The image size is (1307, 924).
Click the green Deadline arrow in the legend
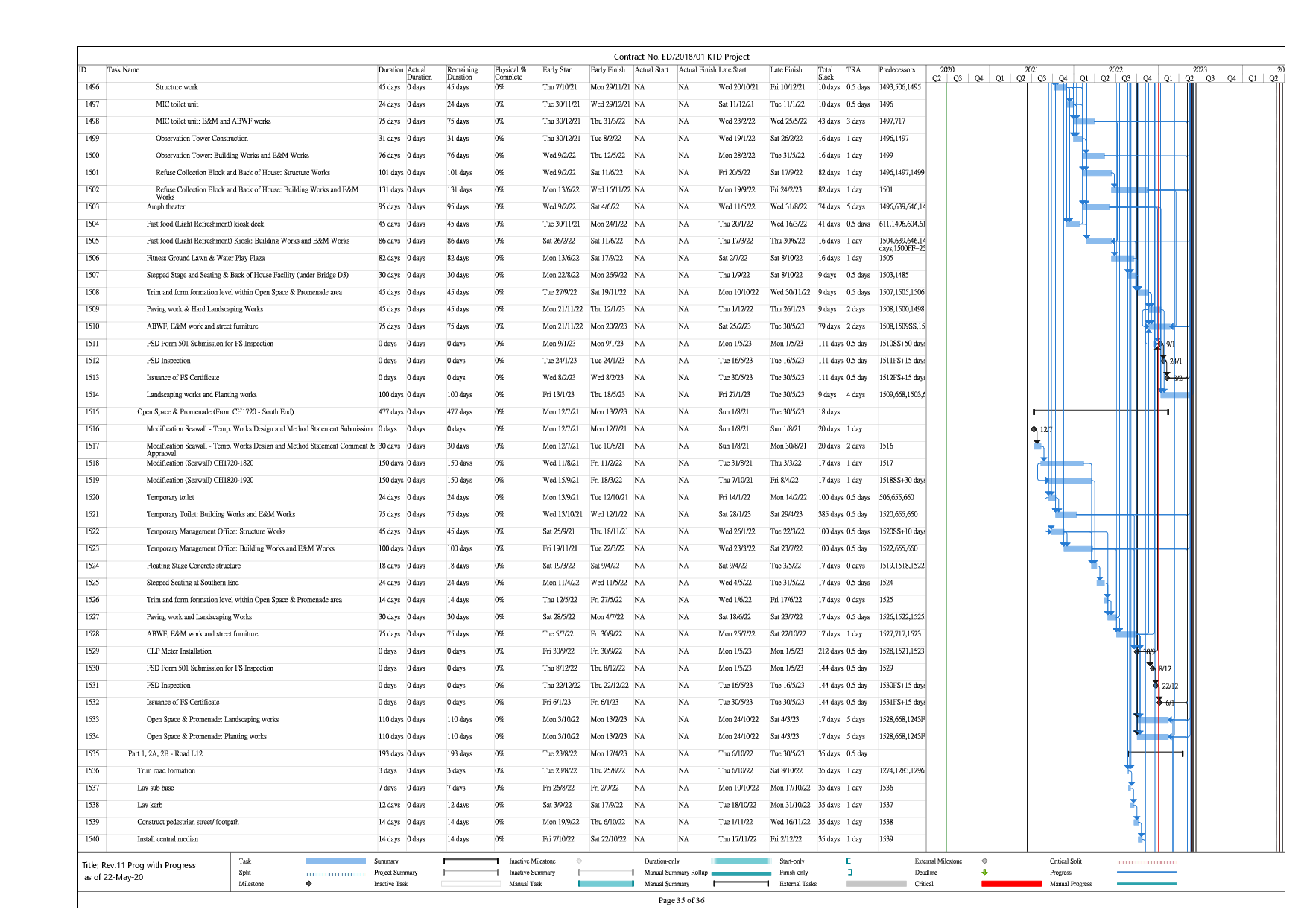point(984,873)
